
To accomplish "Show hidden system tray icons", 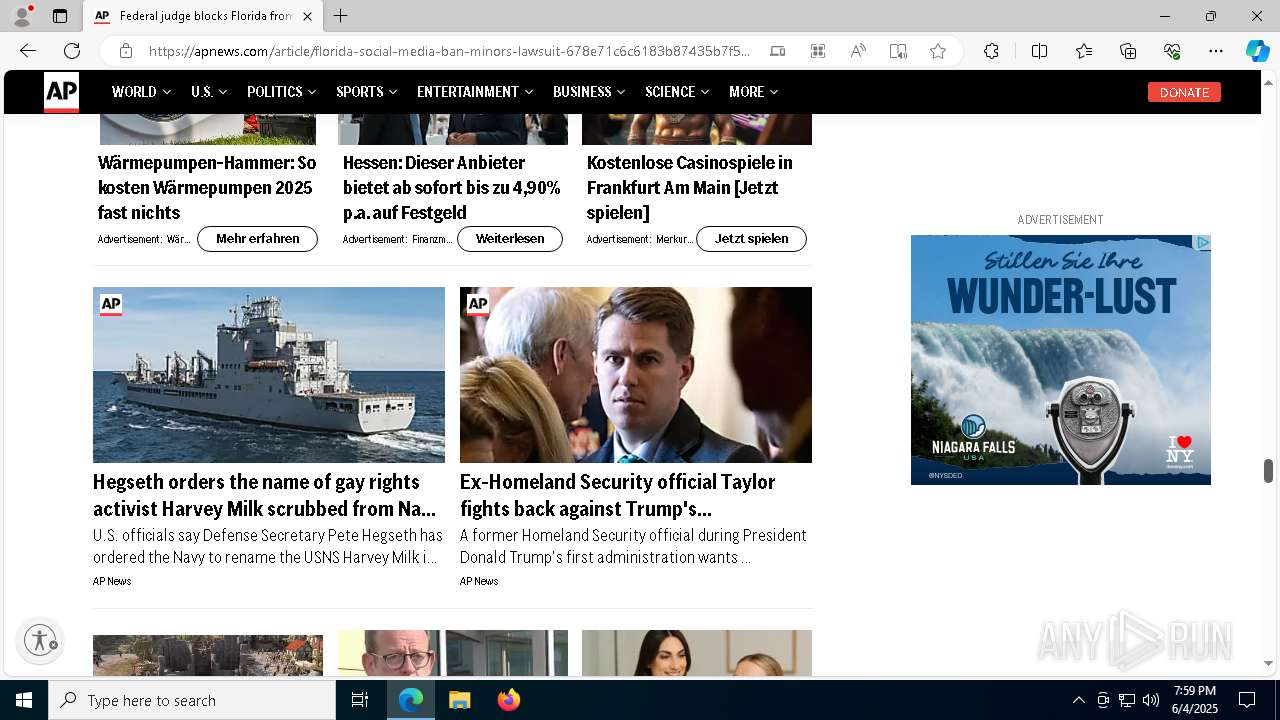I will click(1078, 700).
